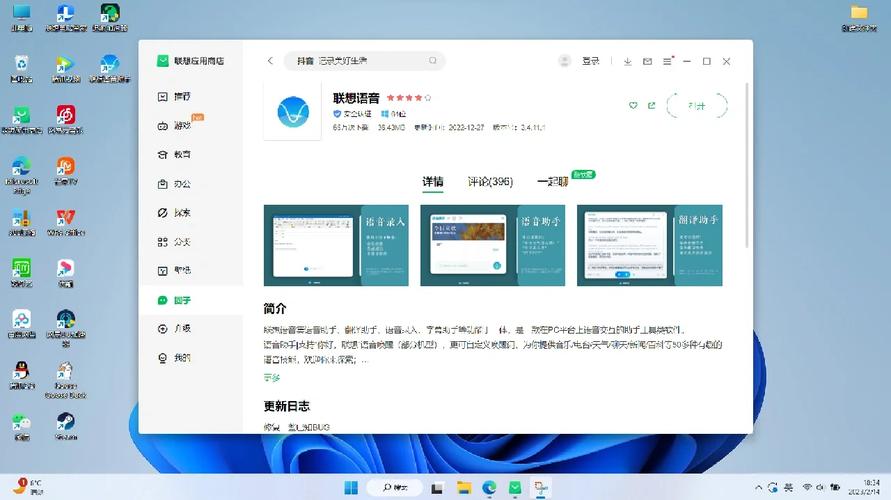Switch to the 评论(396) tab
The image size is (891, 500).
(490, 182)
